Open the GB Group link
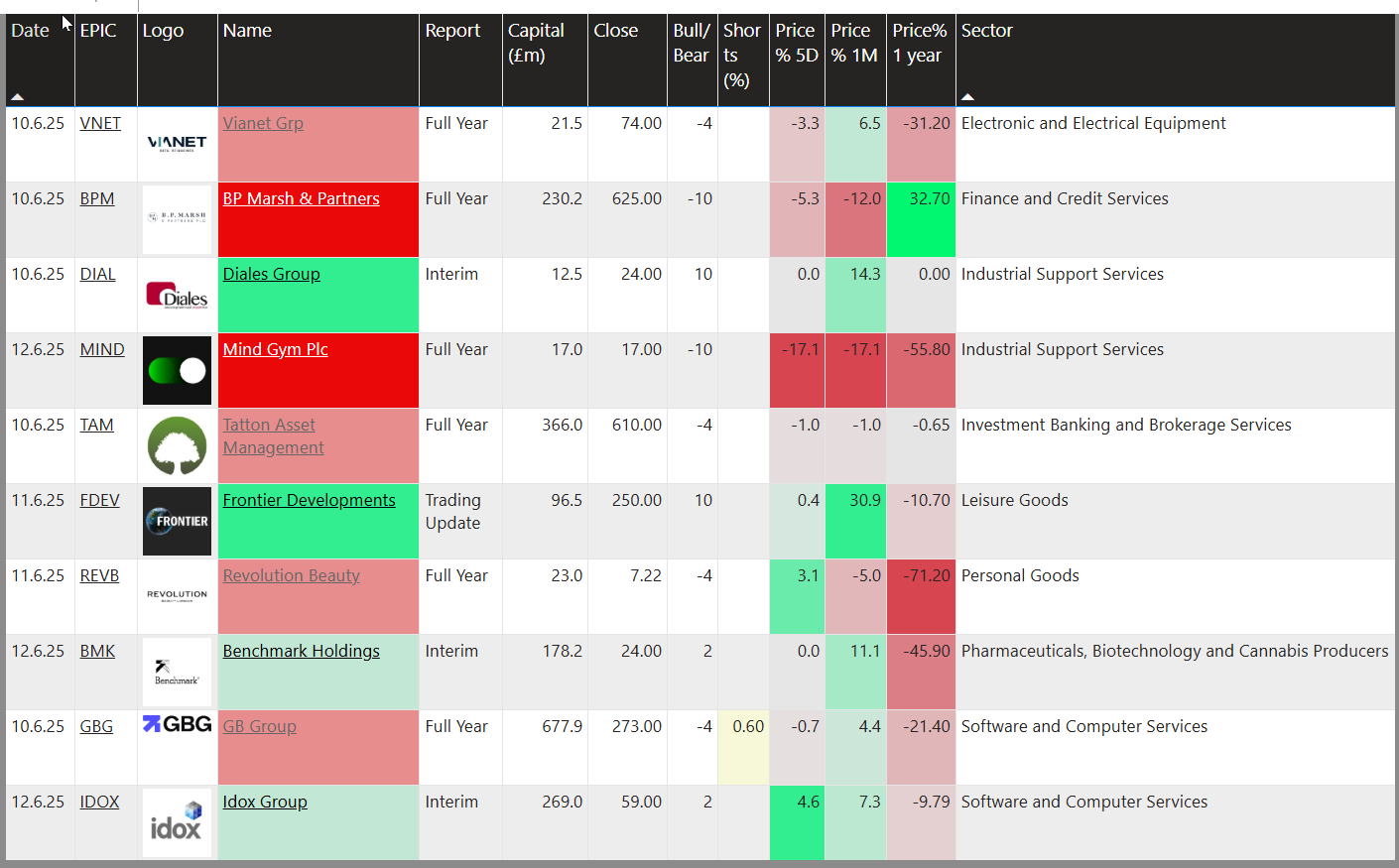 (x=259, y=726)
